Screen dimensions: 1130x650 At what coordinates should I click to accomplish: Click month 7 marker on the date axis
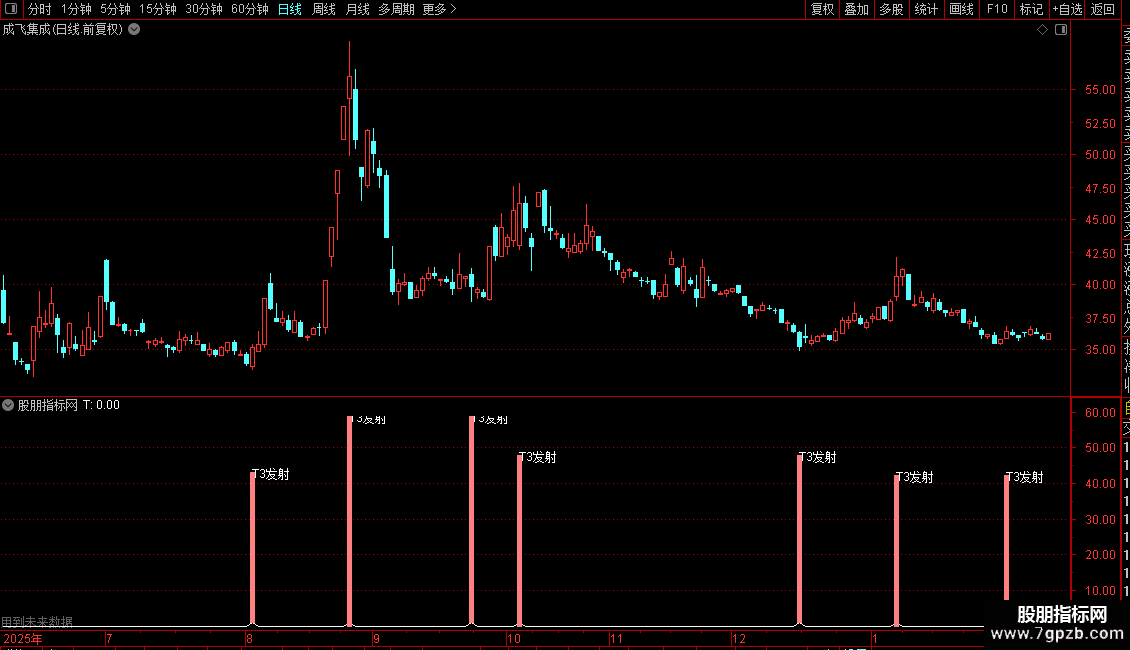pos(109,638)
